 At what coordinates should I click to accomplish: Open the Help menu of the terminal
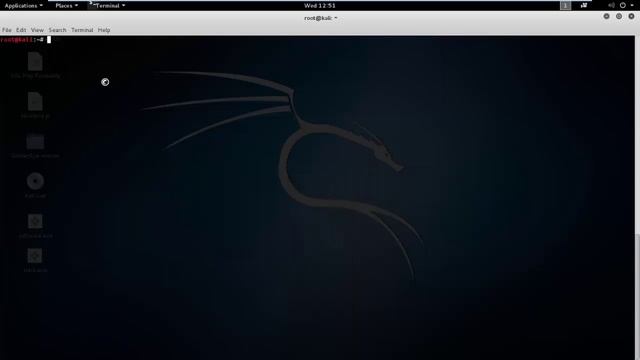pyautogui.click(x=104, y=30)
